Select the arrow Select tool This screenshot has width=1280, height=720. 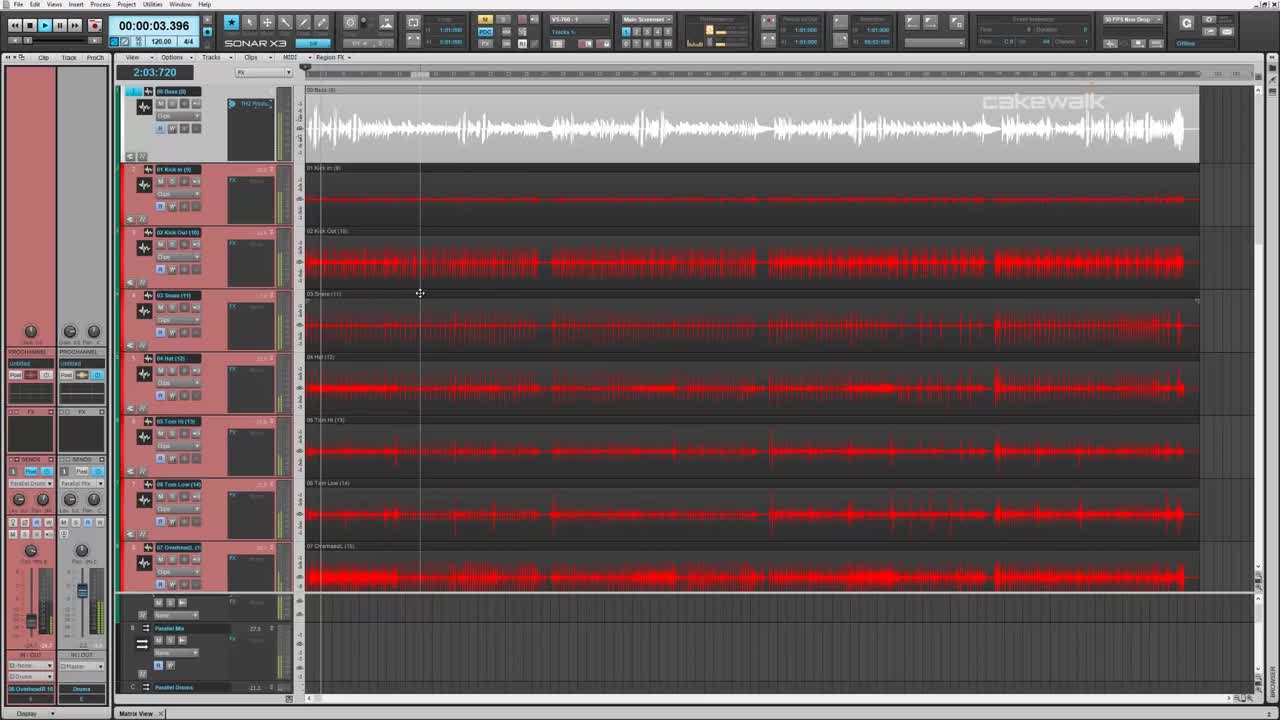[249, 22]
